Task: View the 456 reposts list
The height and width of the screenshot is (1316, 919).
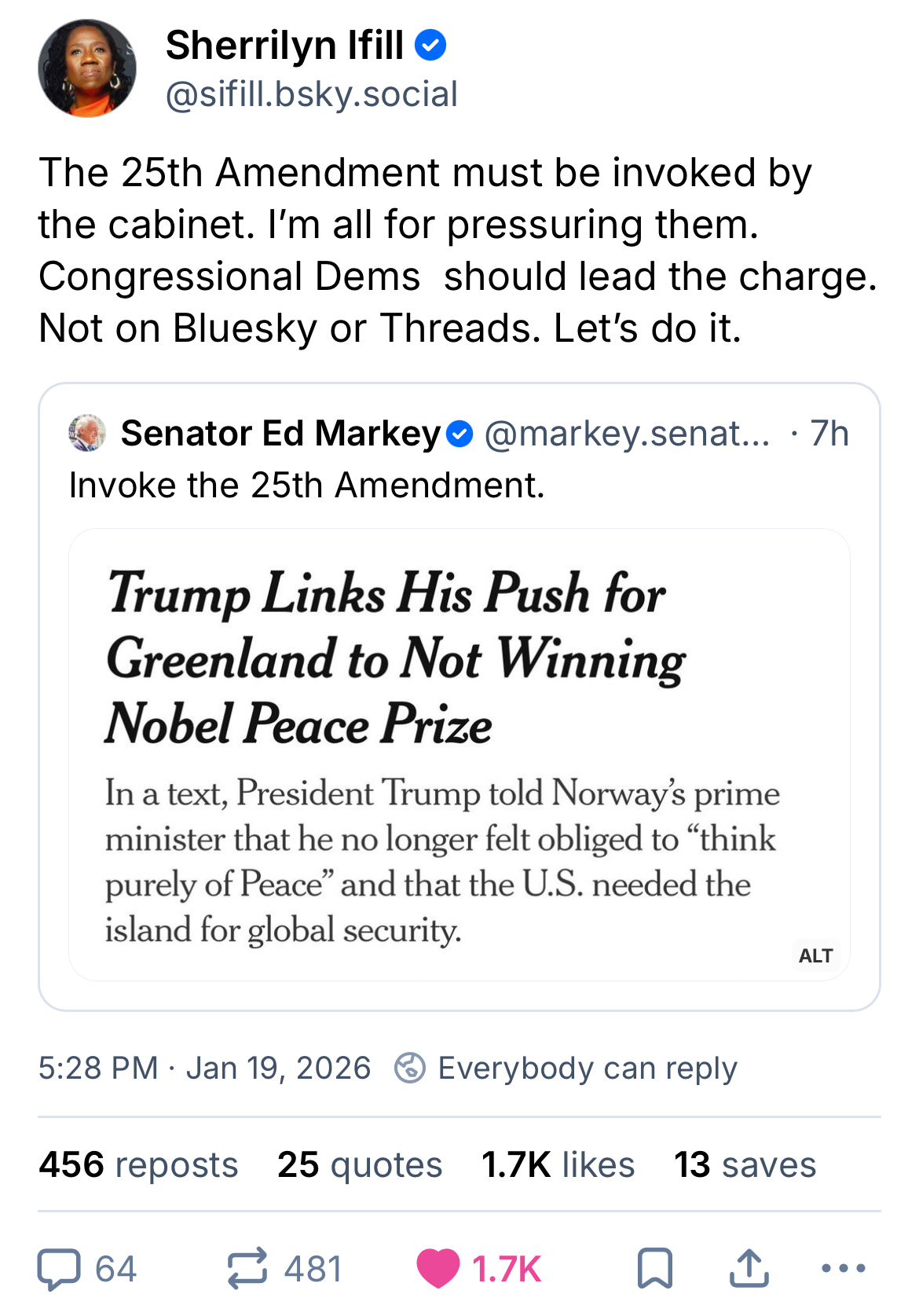Action: pyautogui.click(x=138, y=1164)
